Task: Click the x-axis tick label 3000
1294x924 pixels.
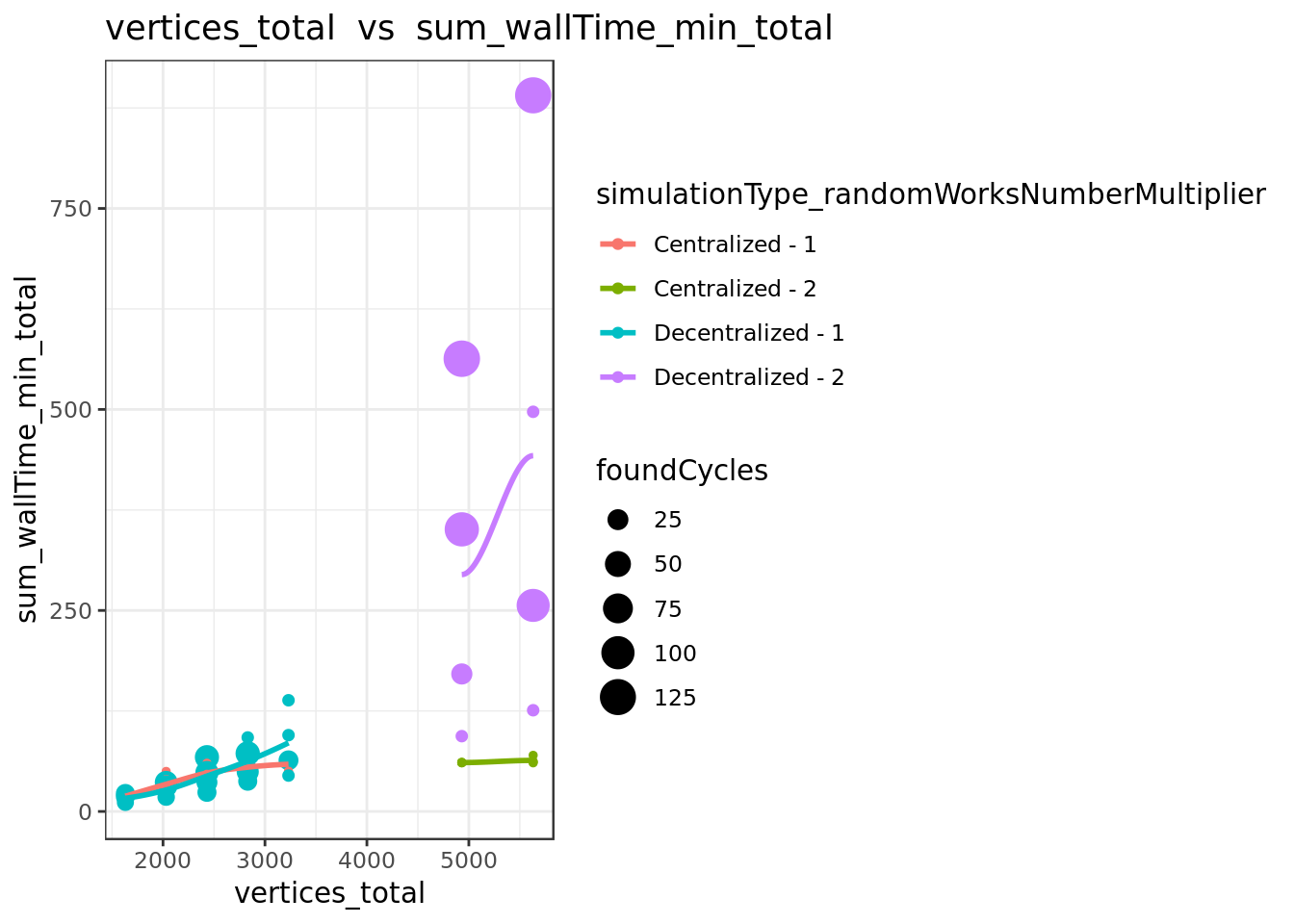Action: [265, 859]
